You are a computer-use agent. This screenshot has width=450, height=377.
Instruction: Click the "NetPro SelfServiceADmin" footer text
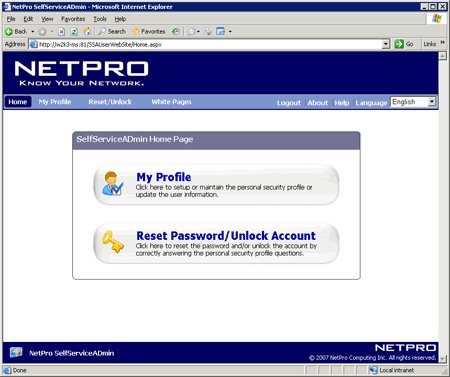(x=71, y=353)
